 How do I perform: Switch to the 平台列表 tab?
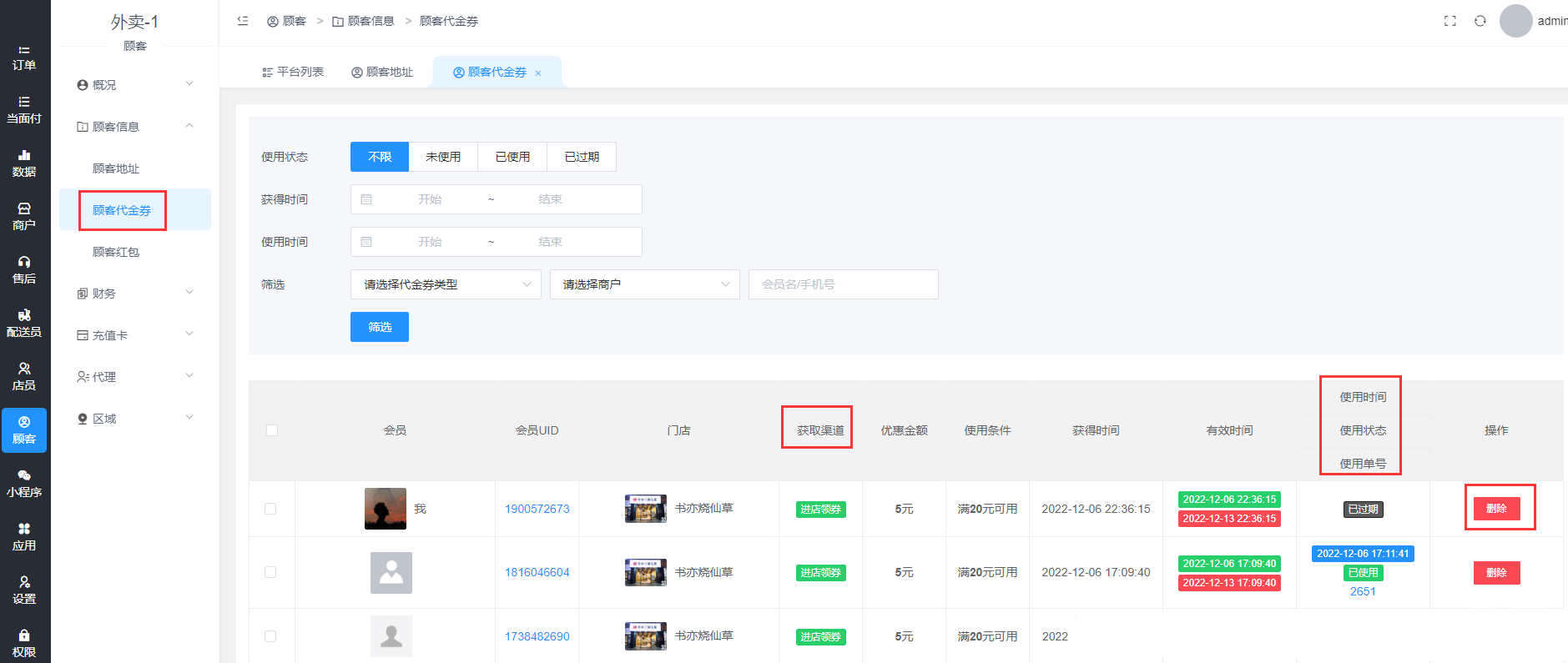tap(293, 73)
